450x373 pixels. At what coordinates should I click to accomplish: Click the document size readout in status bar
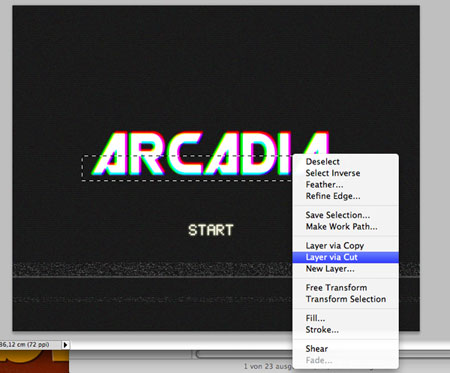tap(25, 344)
